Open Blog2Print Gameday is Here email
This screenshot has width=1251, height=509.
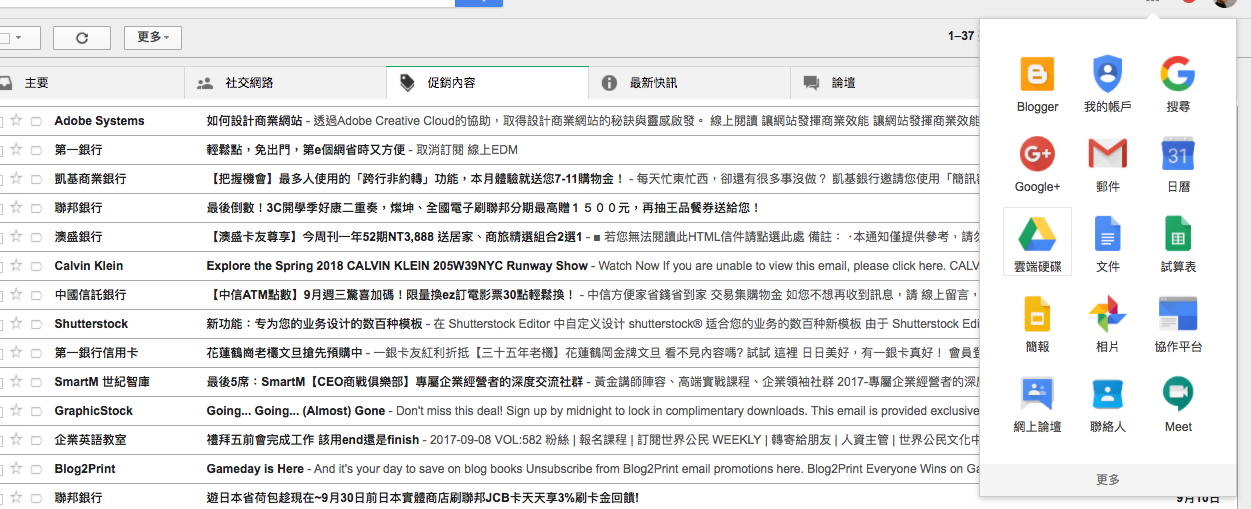tap(490, 469)
